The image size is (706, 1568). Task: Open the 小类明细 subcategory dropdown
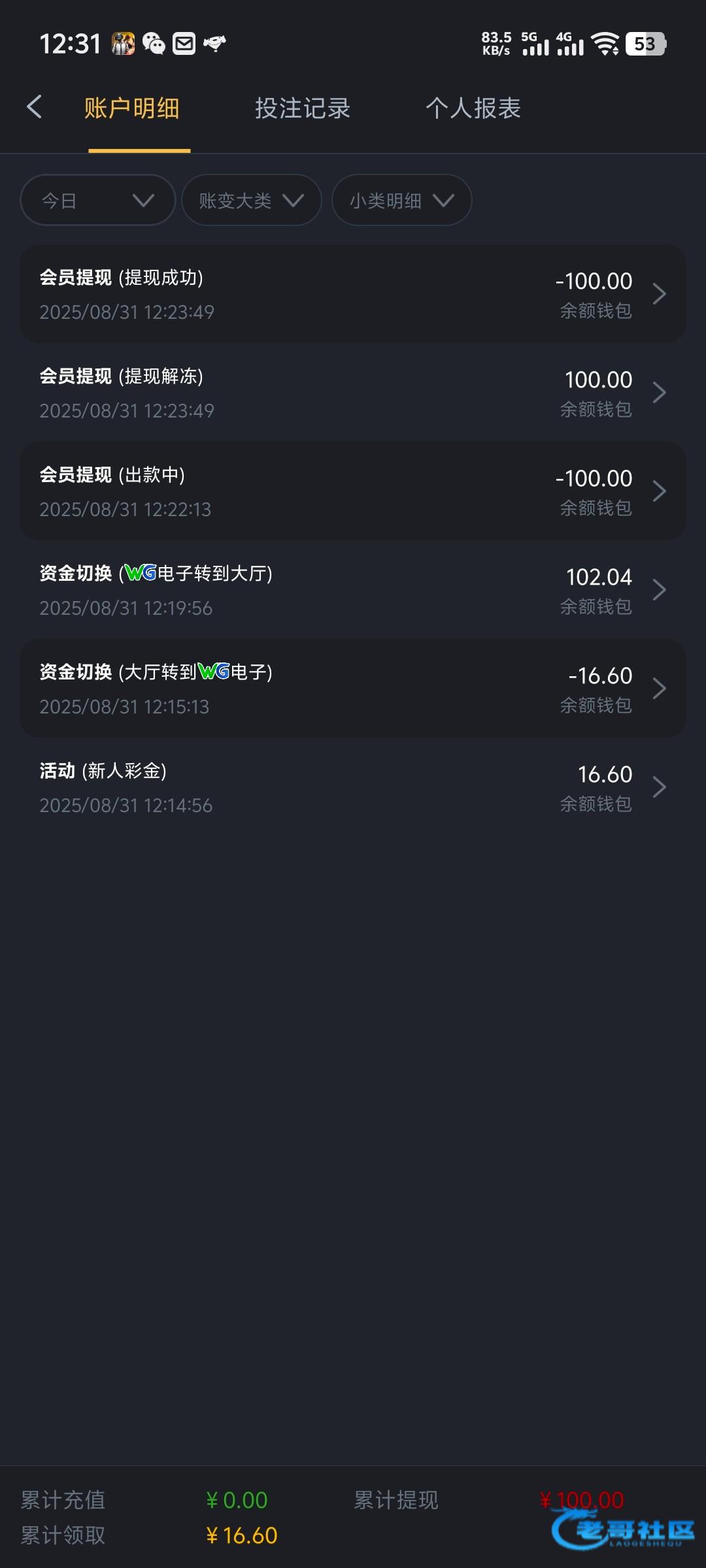click(401, 200)
